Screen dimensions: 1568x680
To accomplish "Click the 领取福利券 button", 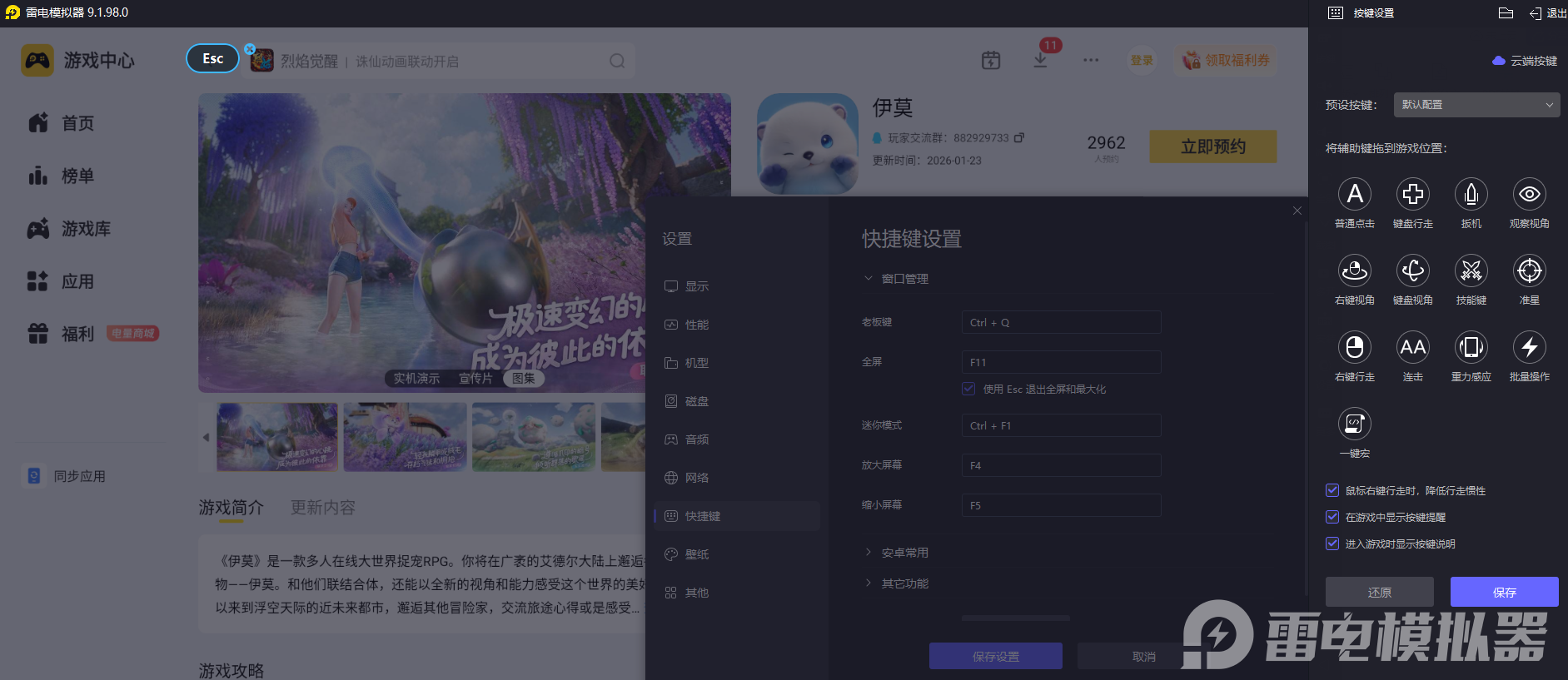I will tap(1226, 60).
